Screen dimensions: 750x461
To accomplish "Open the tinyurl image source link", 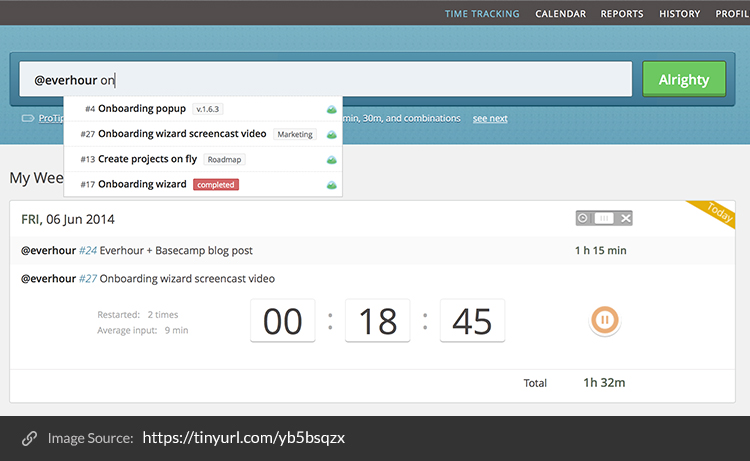I will (243, 438).
